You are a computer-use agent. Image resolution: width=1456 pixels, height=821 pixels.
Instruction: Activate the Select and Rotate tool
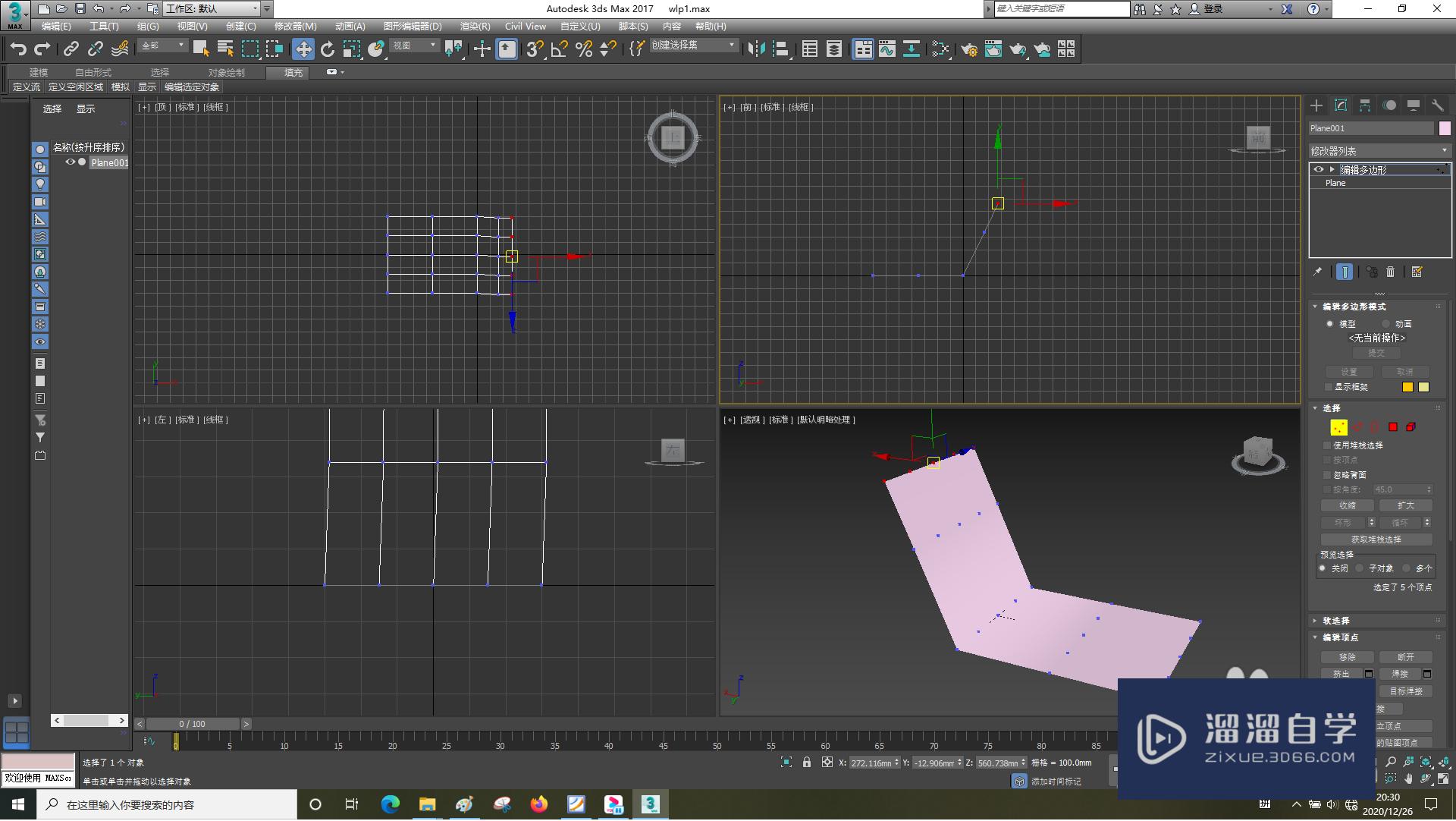(x=328, y=49)
